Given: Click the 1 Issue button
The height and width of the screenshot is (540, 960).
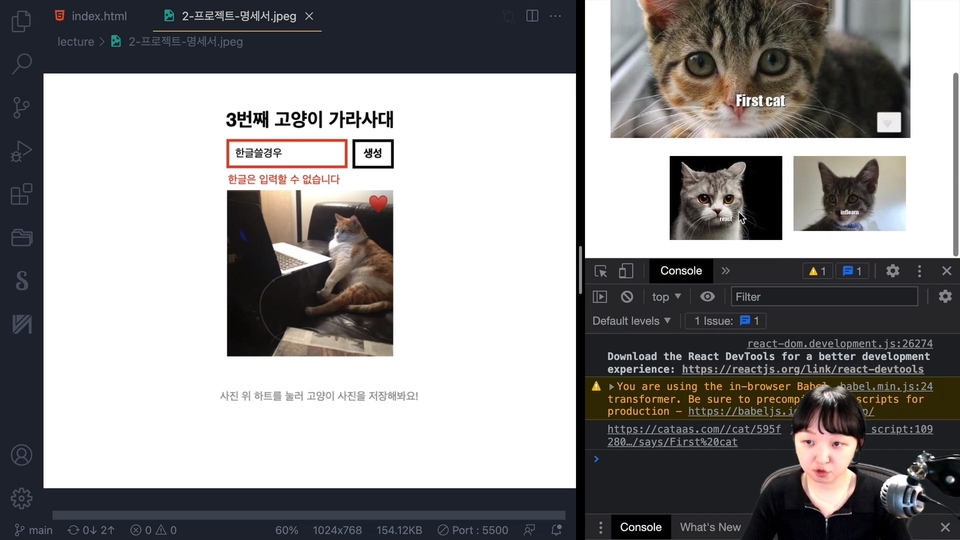Looking at the screenshot, I should tap(726, 321).
